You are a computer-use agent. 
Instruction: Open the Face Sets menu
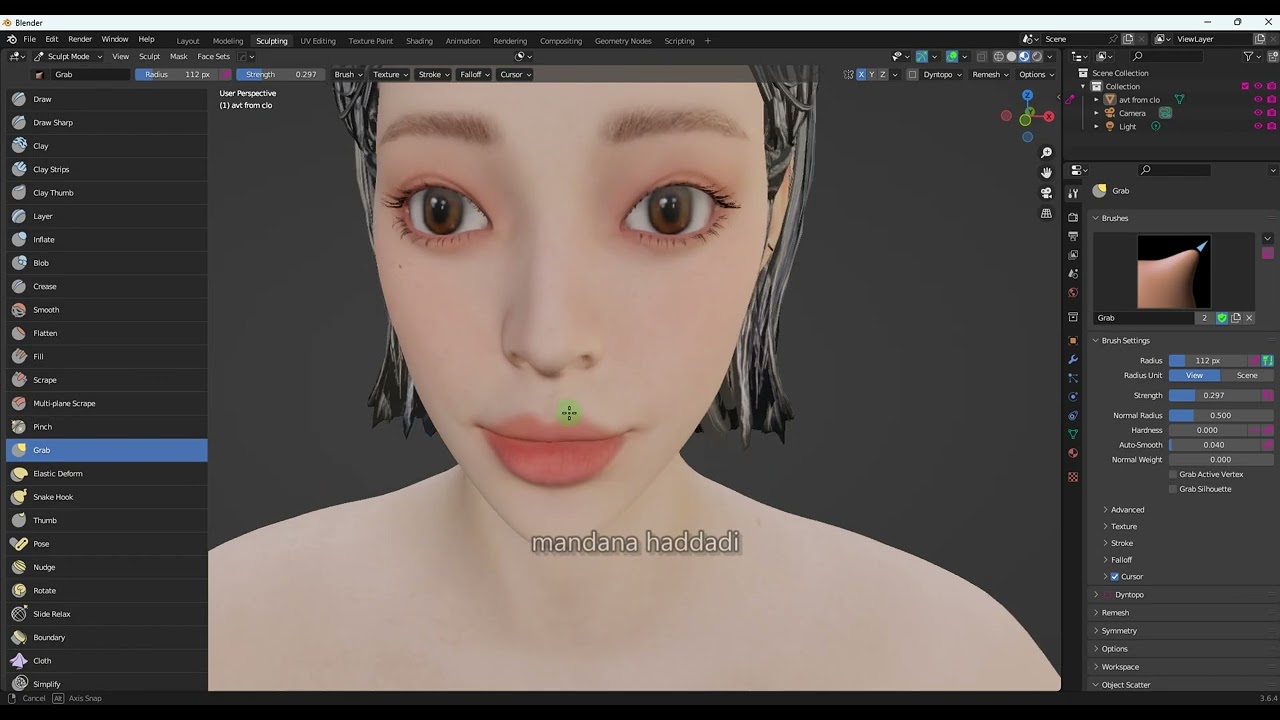213,56
